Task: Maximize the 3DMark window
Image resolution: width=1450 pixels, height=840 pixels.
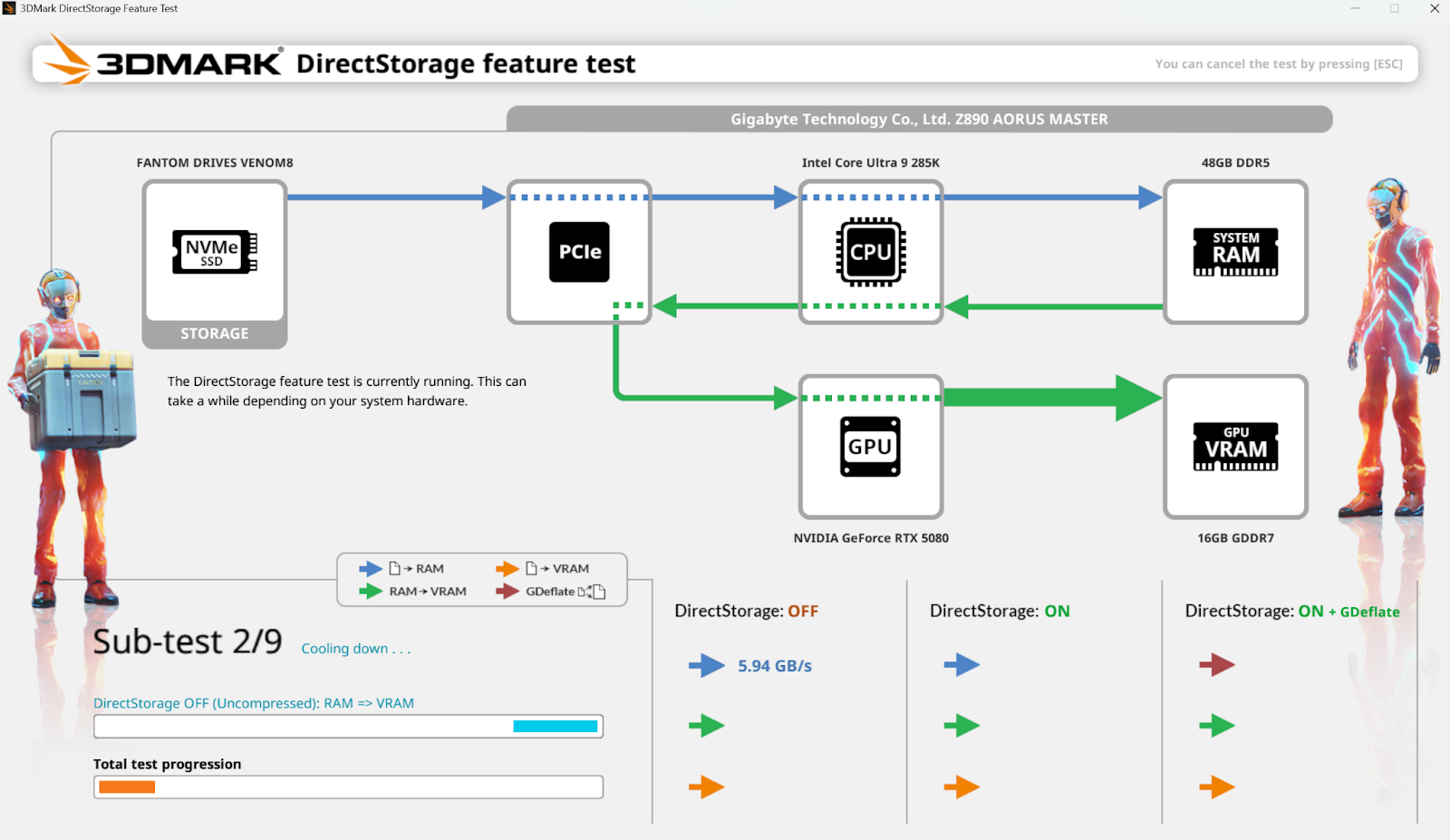Action: point(1395,8)
